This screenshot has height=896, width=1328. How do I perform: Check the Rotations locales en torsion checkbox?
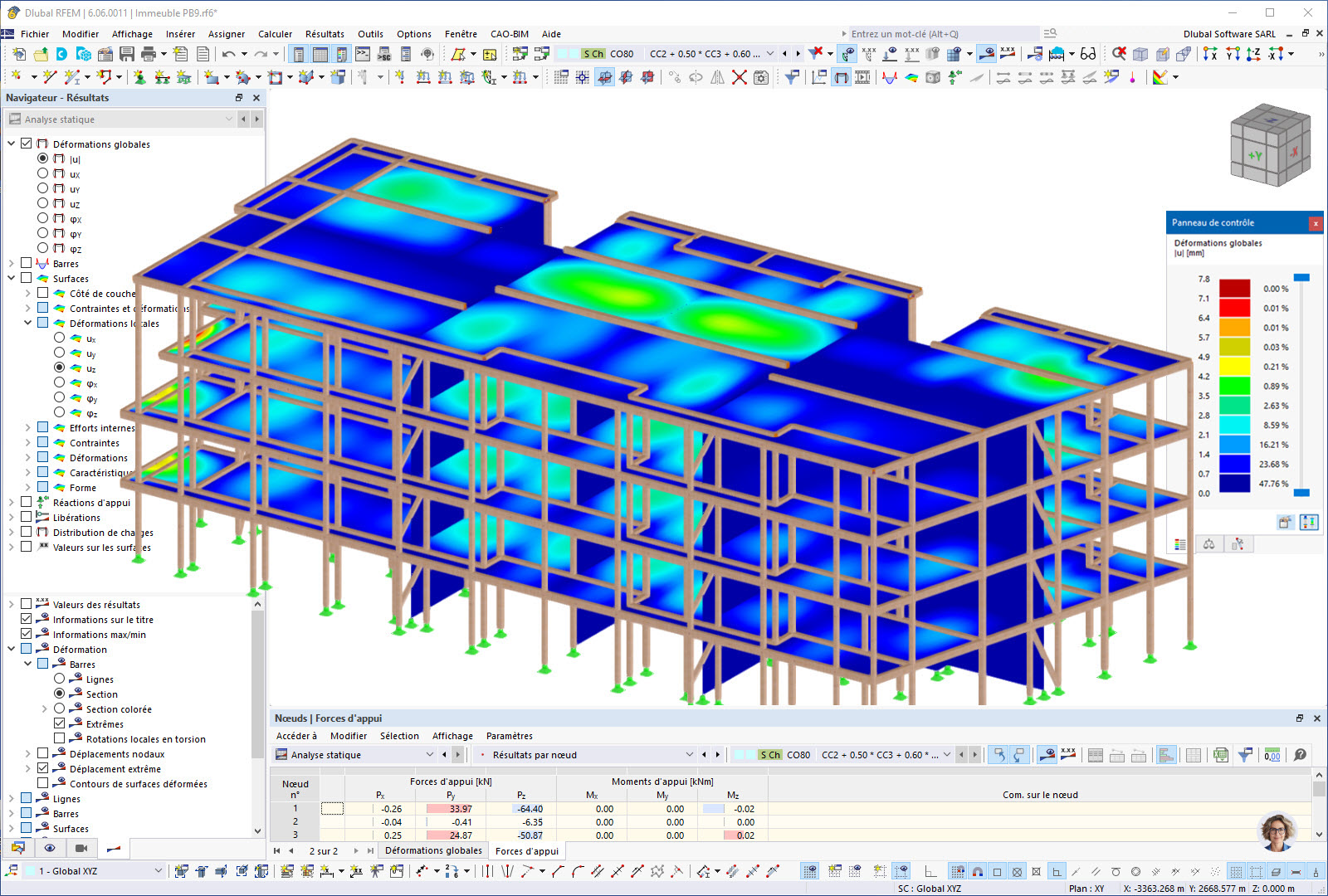(60, 738)
